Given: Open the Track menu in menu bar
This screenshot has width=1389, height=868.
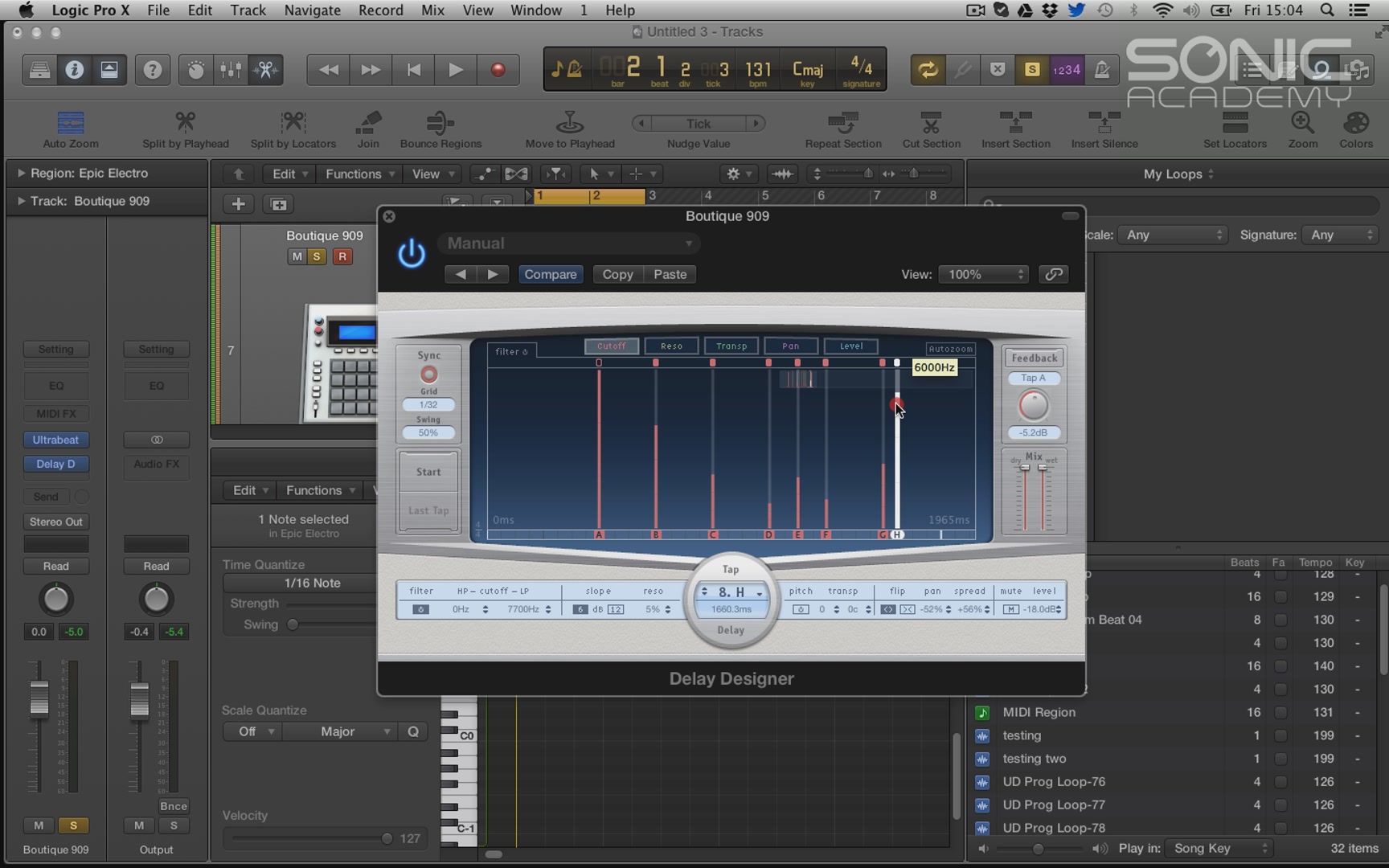Looking at the screenshot, I should tap(248, 10).
